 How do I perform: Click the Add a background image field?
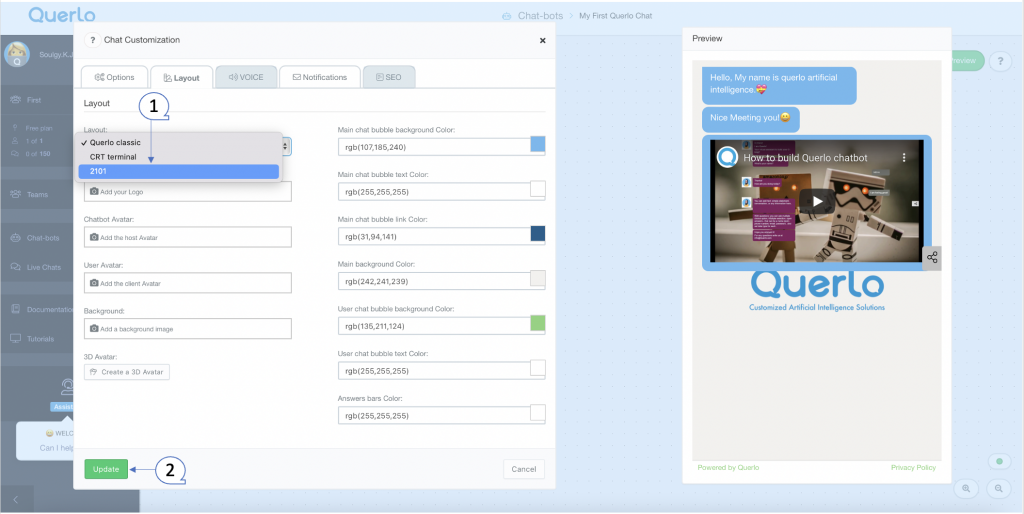(x=187, y=329)
